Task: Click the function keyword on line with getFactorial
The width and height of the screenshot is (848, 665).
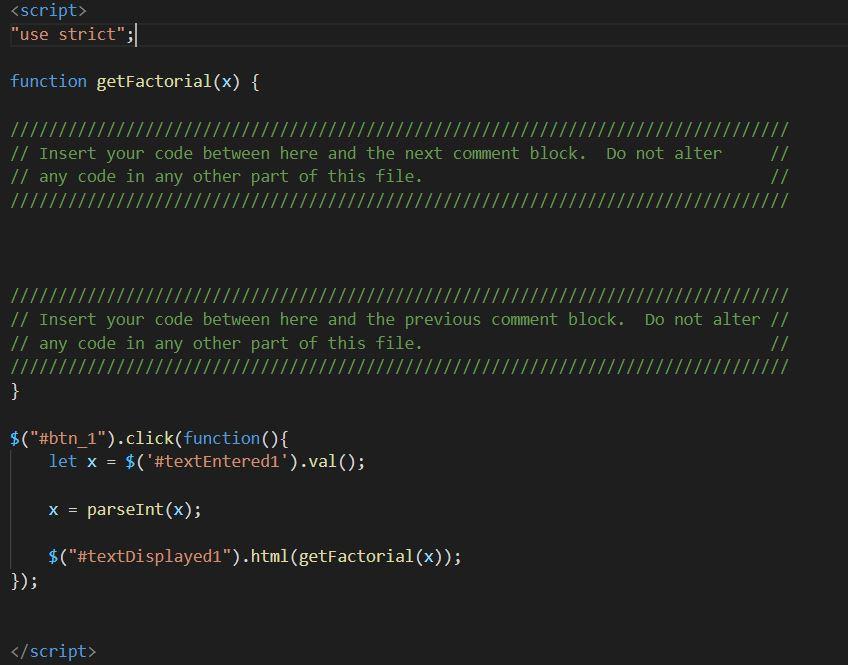Action: click(x=48, y=81)
